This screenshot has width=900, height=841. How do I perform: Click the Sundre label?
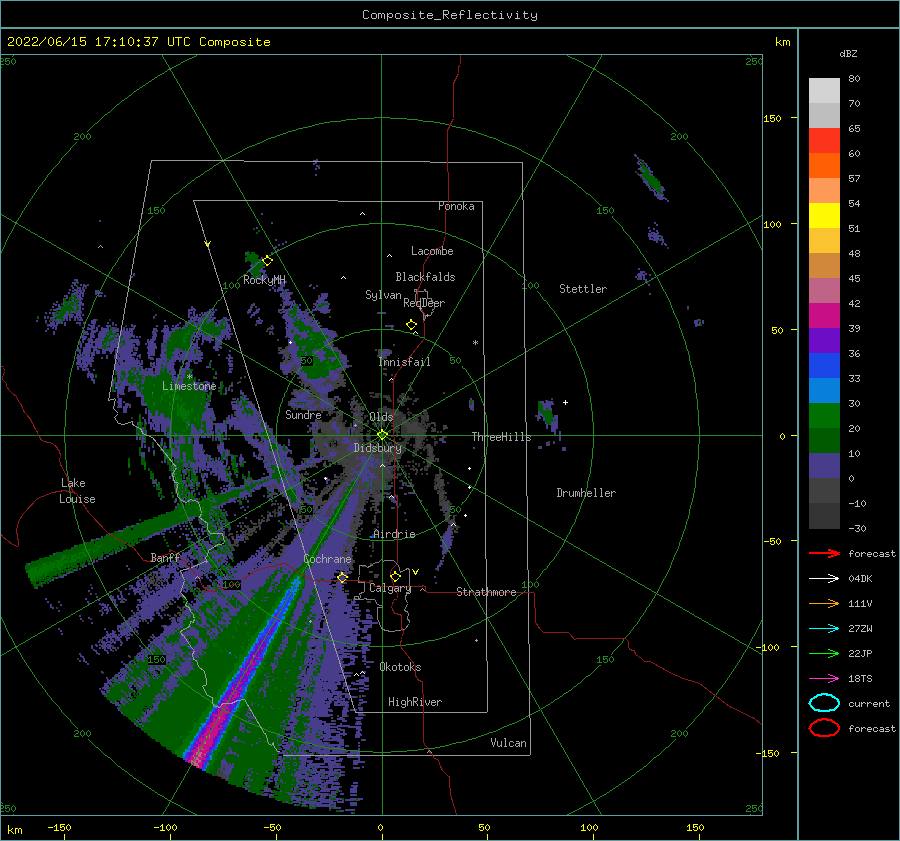tap(303, 414)
